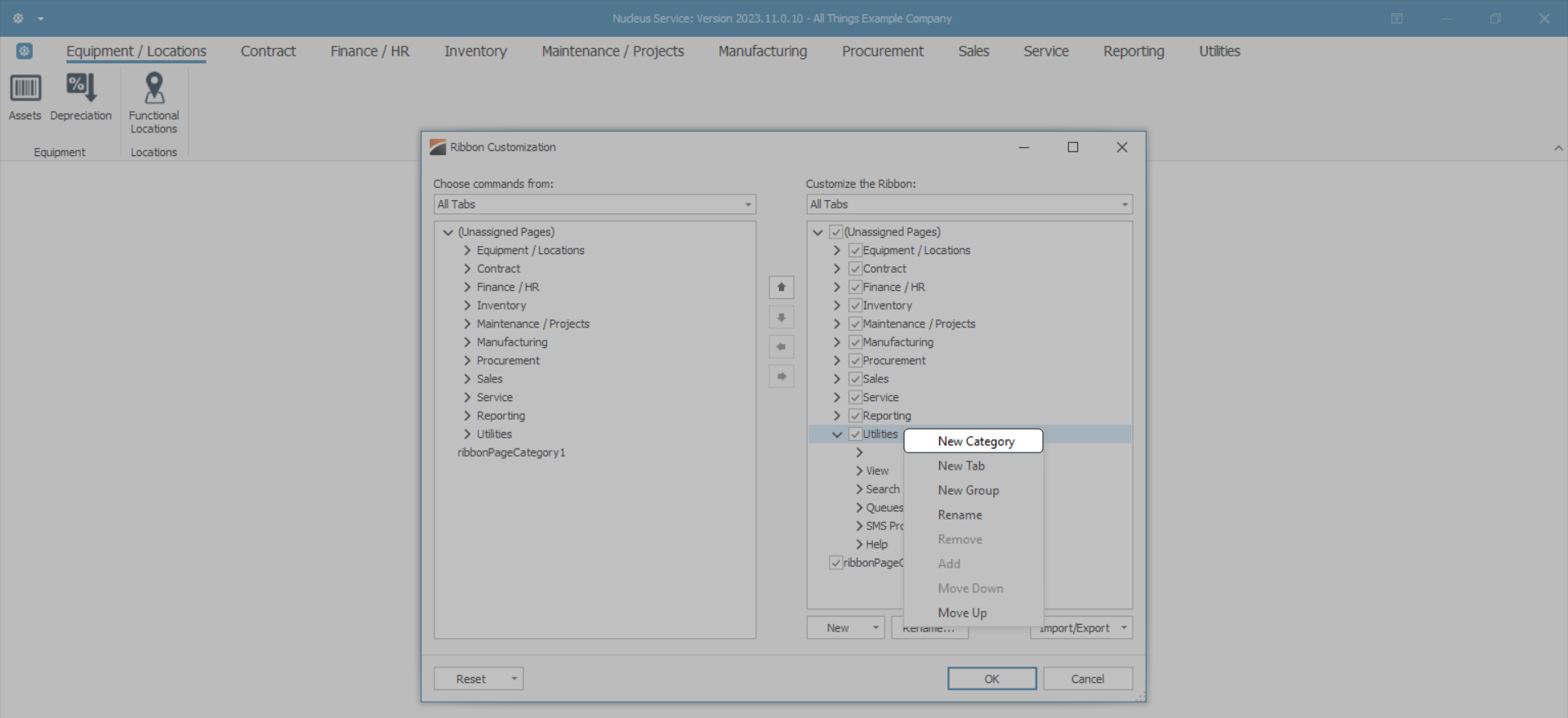Image resolution: width=1568 pixels, height=718 pixels.
Task: Disable the Inventory checkbox
Action: point(855,305)
